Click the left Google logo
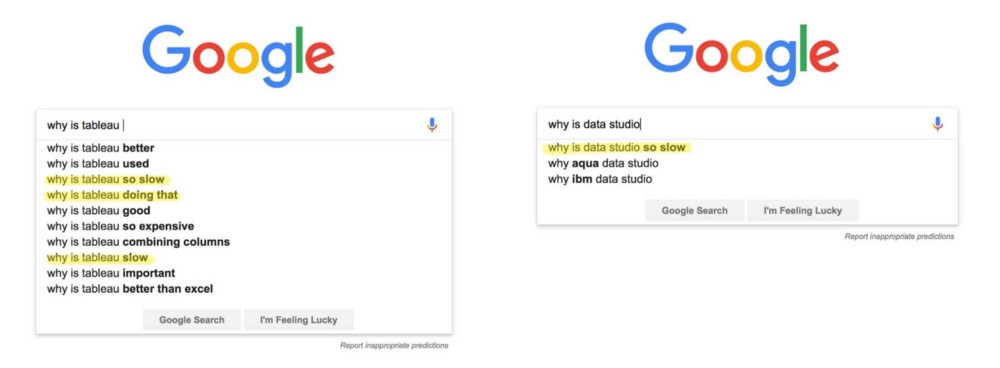The width and height of the screenshot is (1000, 368). click(x=239, y=55)
